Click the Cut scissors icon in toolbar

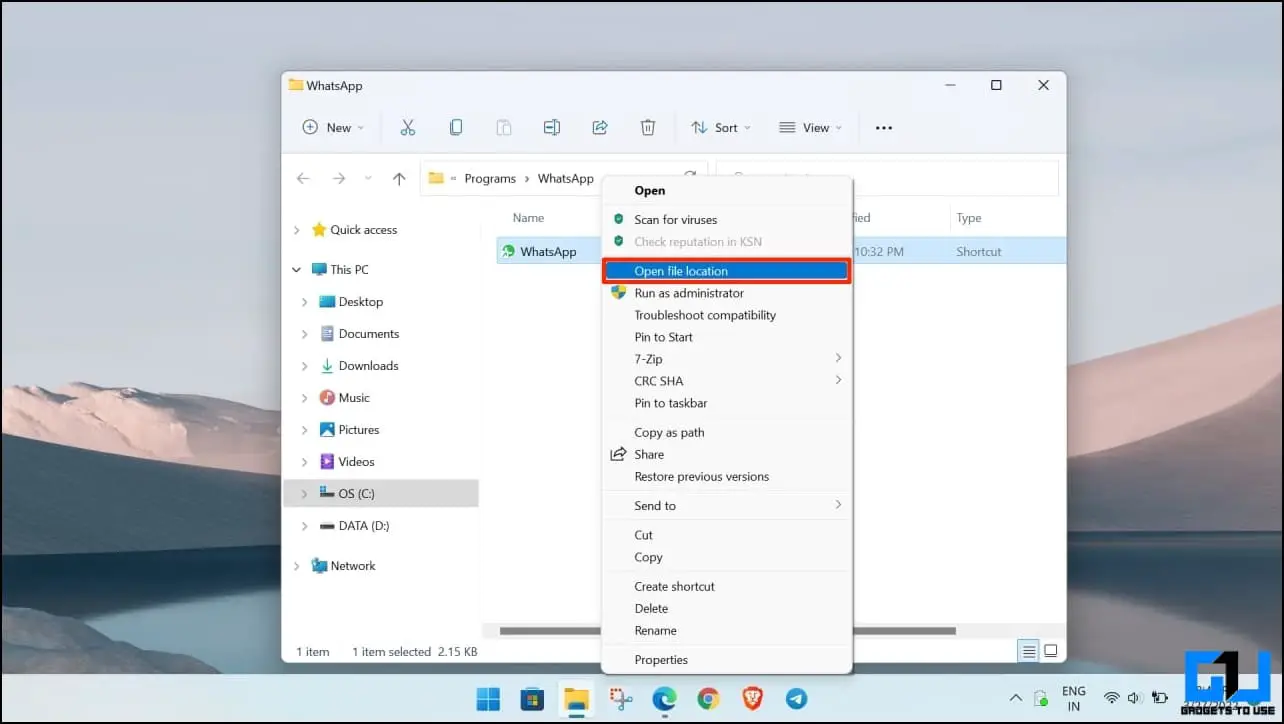[x=407, y=128]
